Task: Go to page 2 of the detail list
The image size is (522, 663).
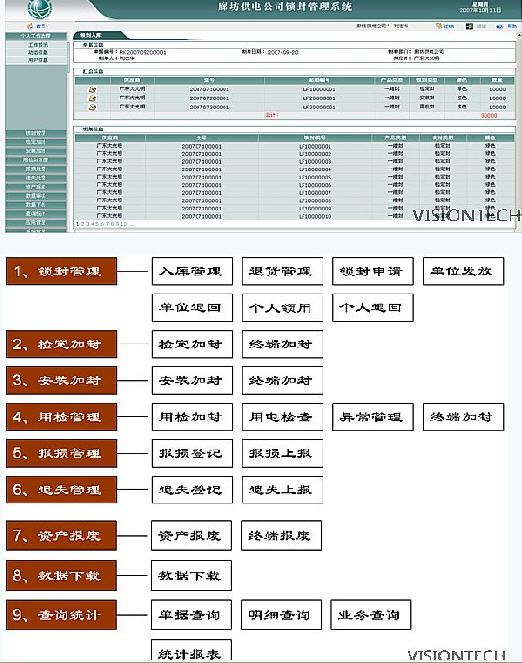Action: (82, 224)
